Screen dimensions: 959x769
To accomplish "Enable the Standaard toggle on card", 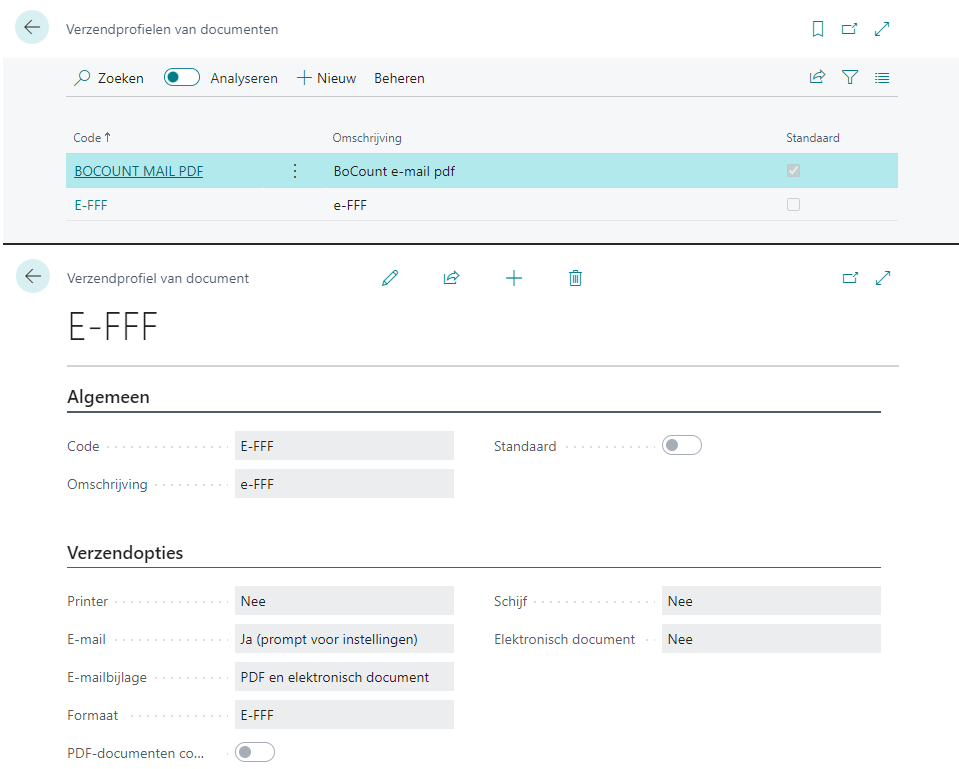I will 681,446.
